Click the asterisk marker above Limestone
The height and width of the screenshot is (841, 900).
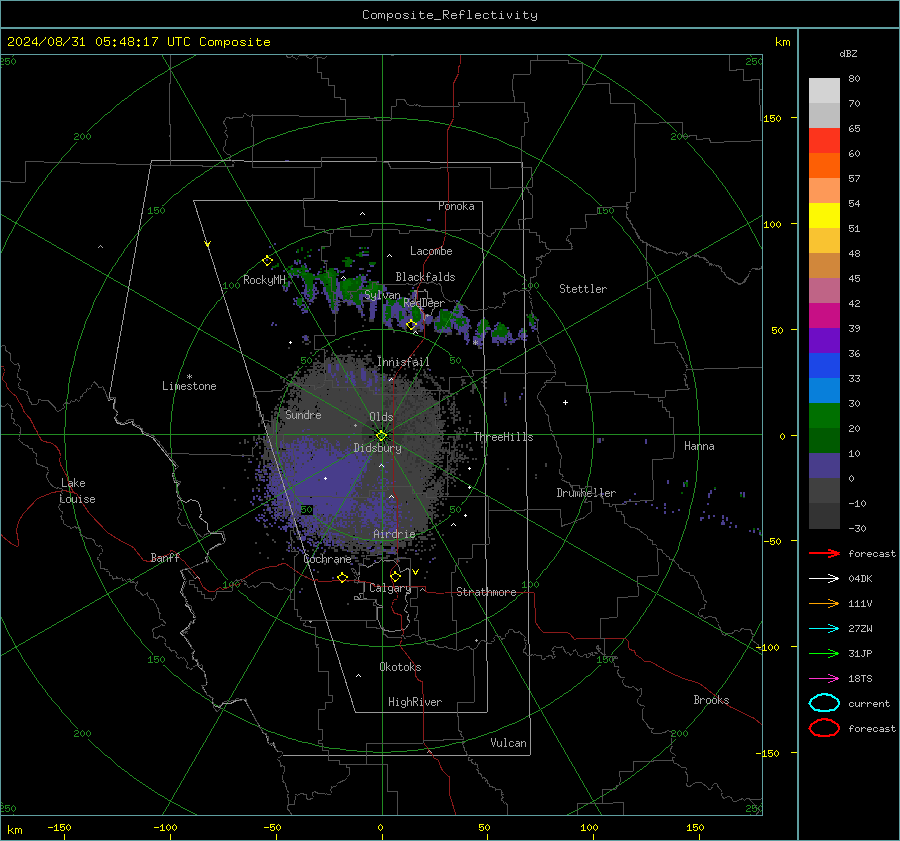[189, 377]
